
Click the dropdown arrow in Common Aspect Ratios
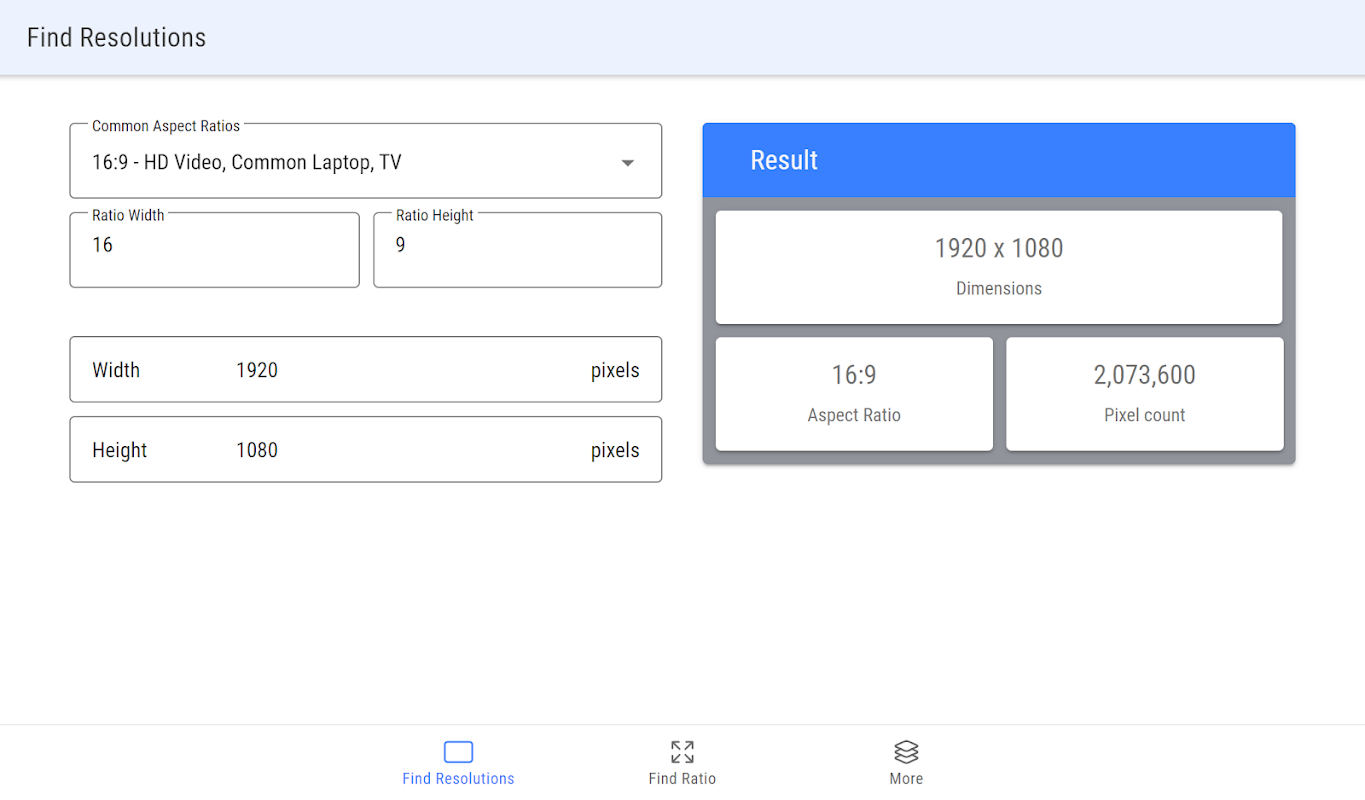(628, 163)
